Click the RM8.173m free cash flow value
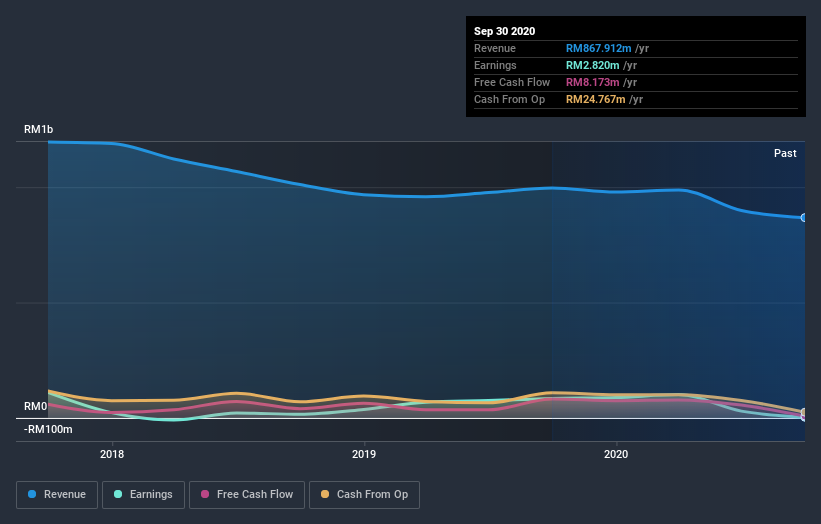Image resolution: width=821 pixels, height=524 pixels. coord(592,82)
